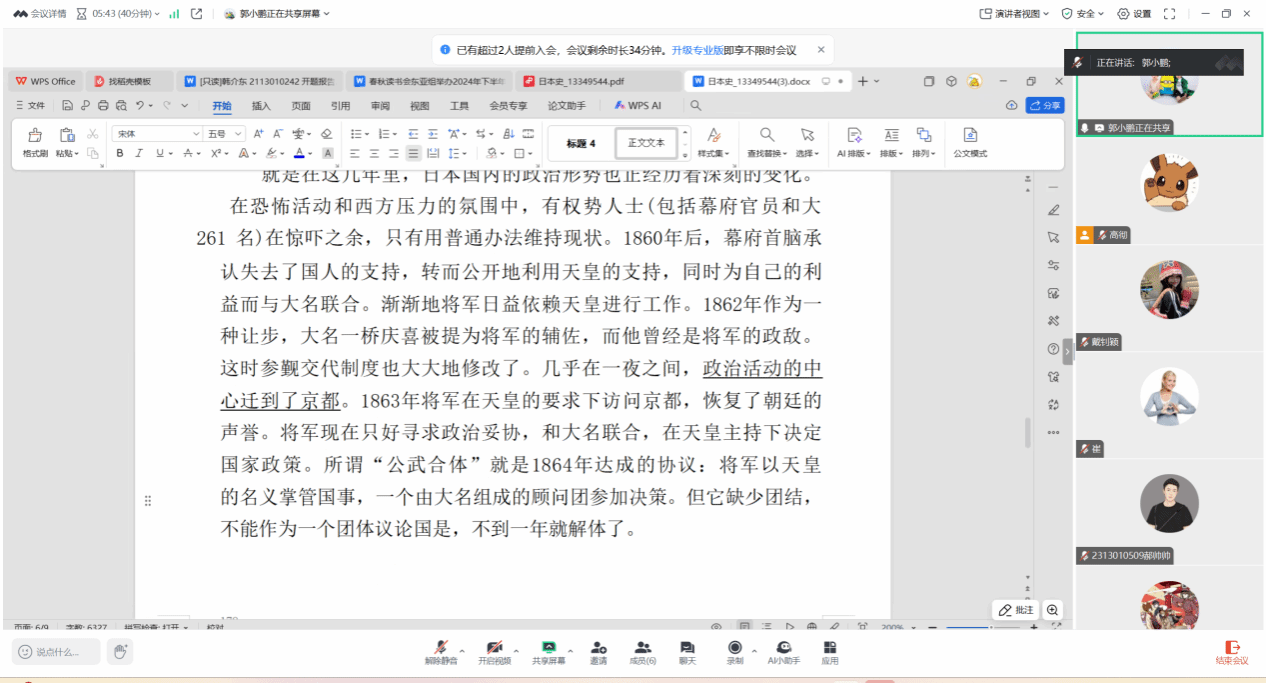Start Recording (录制) the meeting
The width and height of the screenshot is (1266, 683).
pos(735,651)
